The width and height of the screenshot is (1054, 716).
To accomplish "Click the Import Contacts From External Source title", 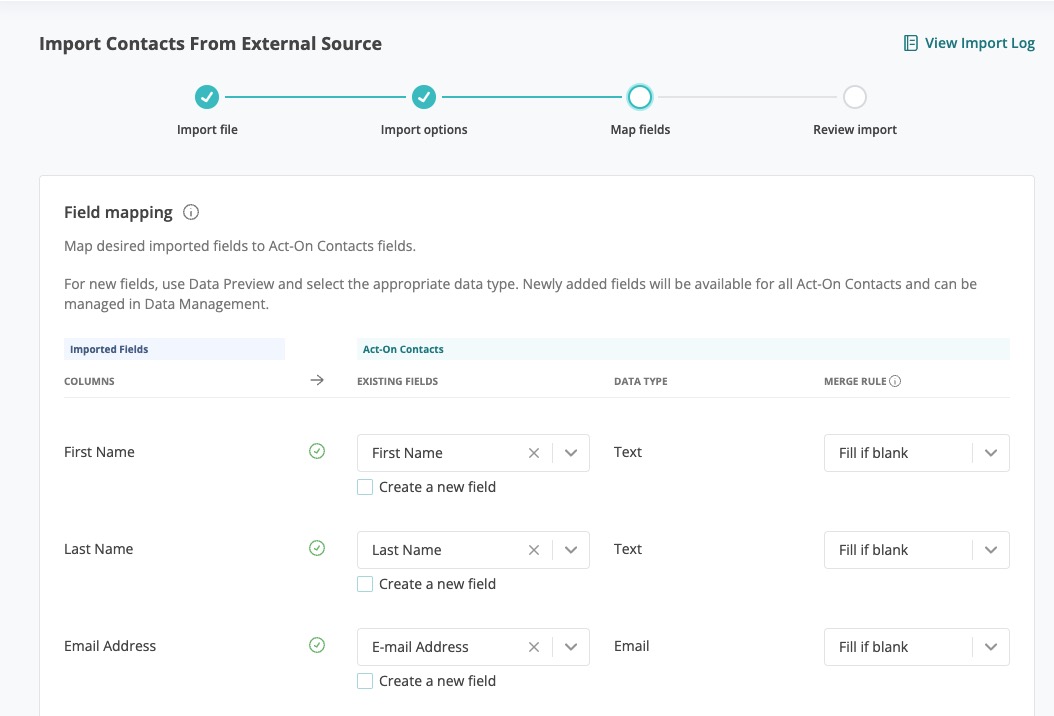I will [210, 44].
